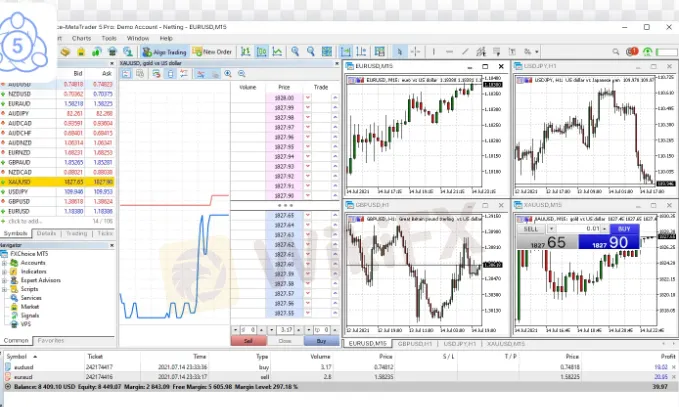Draw a vertical line object

pyautogui.click(x=433, y=52)
